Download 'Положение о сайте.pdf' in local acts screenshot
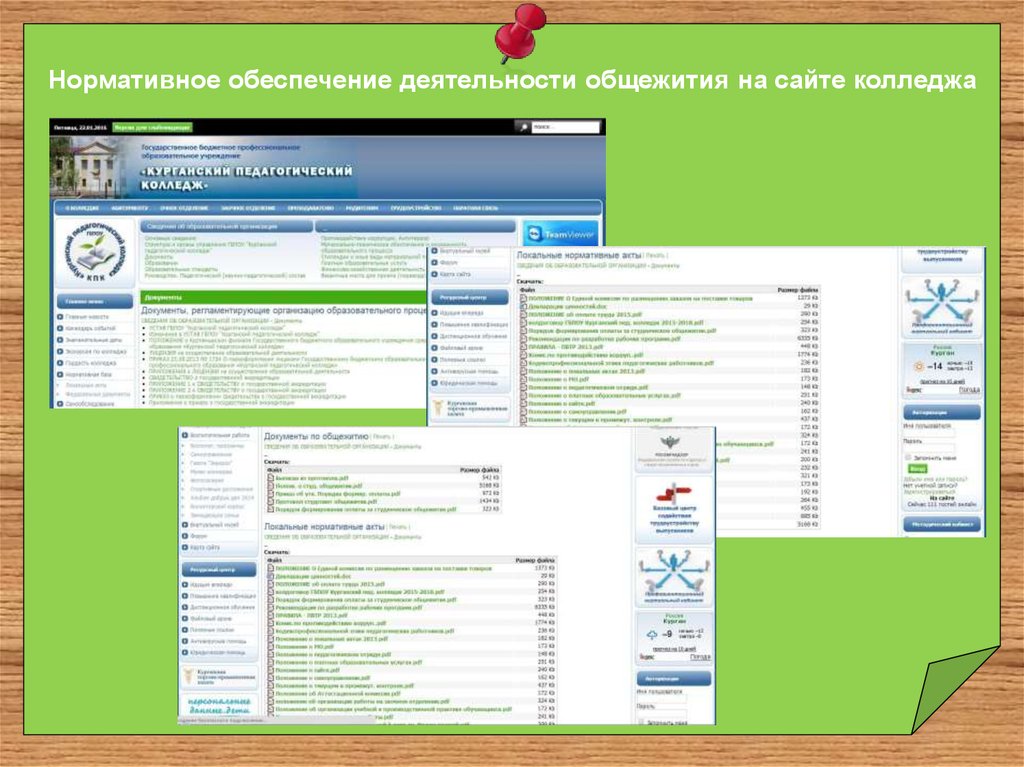 [562, 404]
